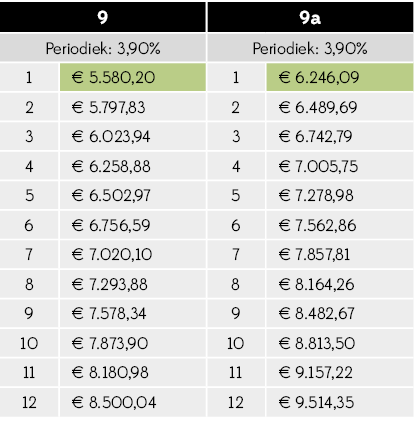Click the column header labeled 9
Screen dimensions: 415x435
103,17
